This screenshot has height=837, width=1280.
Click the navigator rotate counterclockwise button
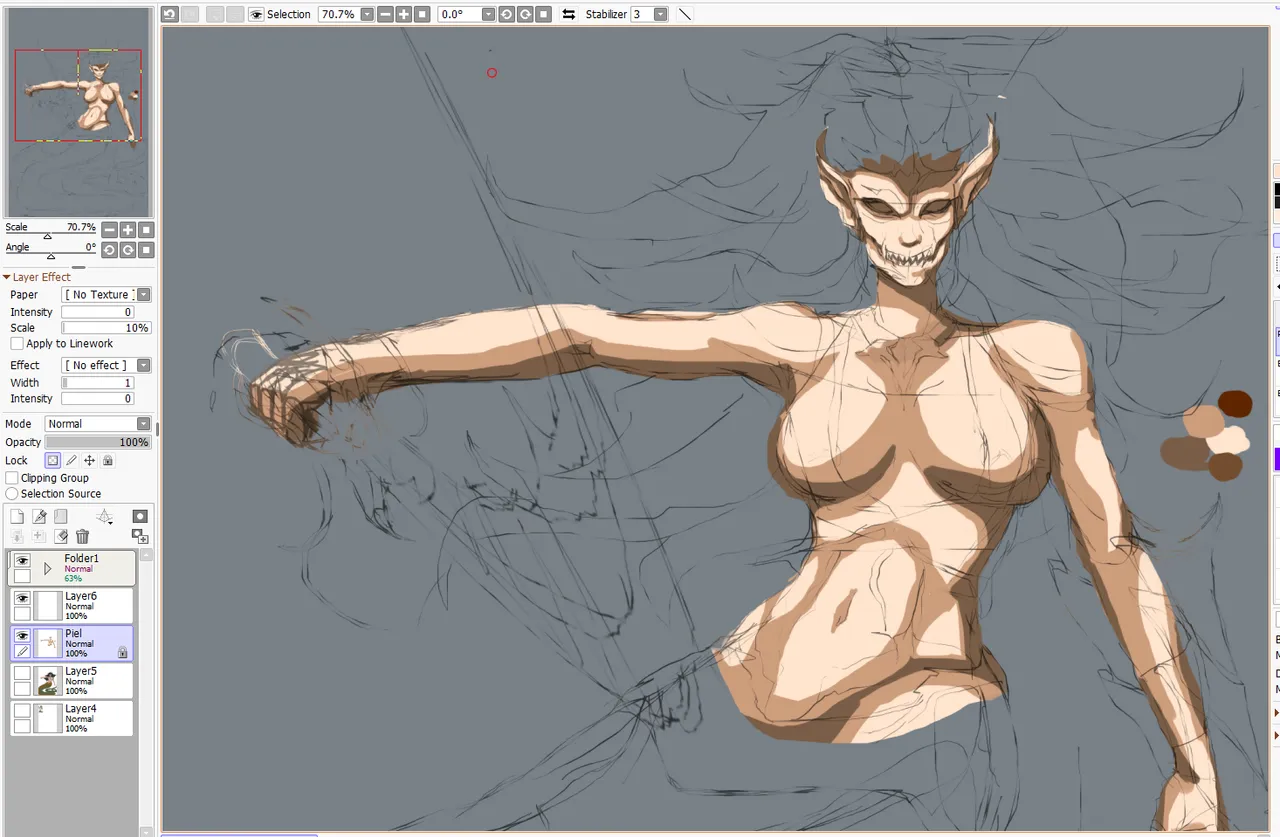(110, 250)
